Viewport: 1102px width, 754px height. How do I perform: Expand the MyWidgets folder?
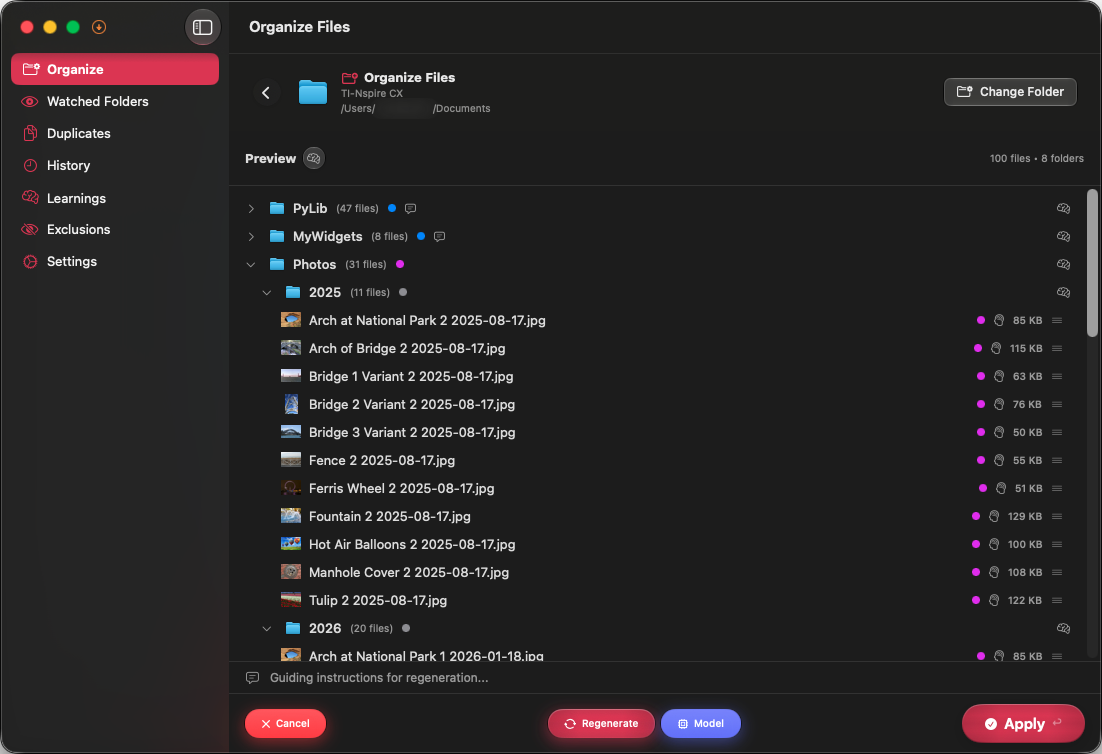tap(251, 237)
